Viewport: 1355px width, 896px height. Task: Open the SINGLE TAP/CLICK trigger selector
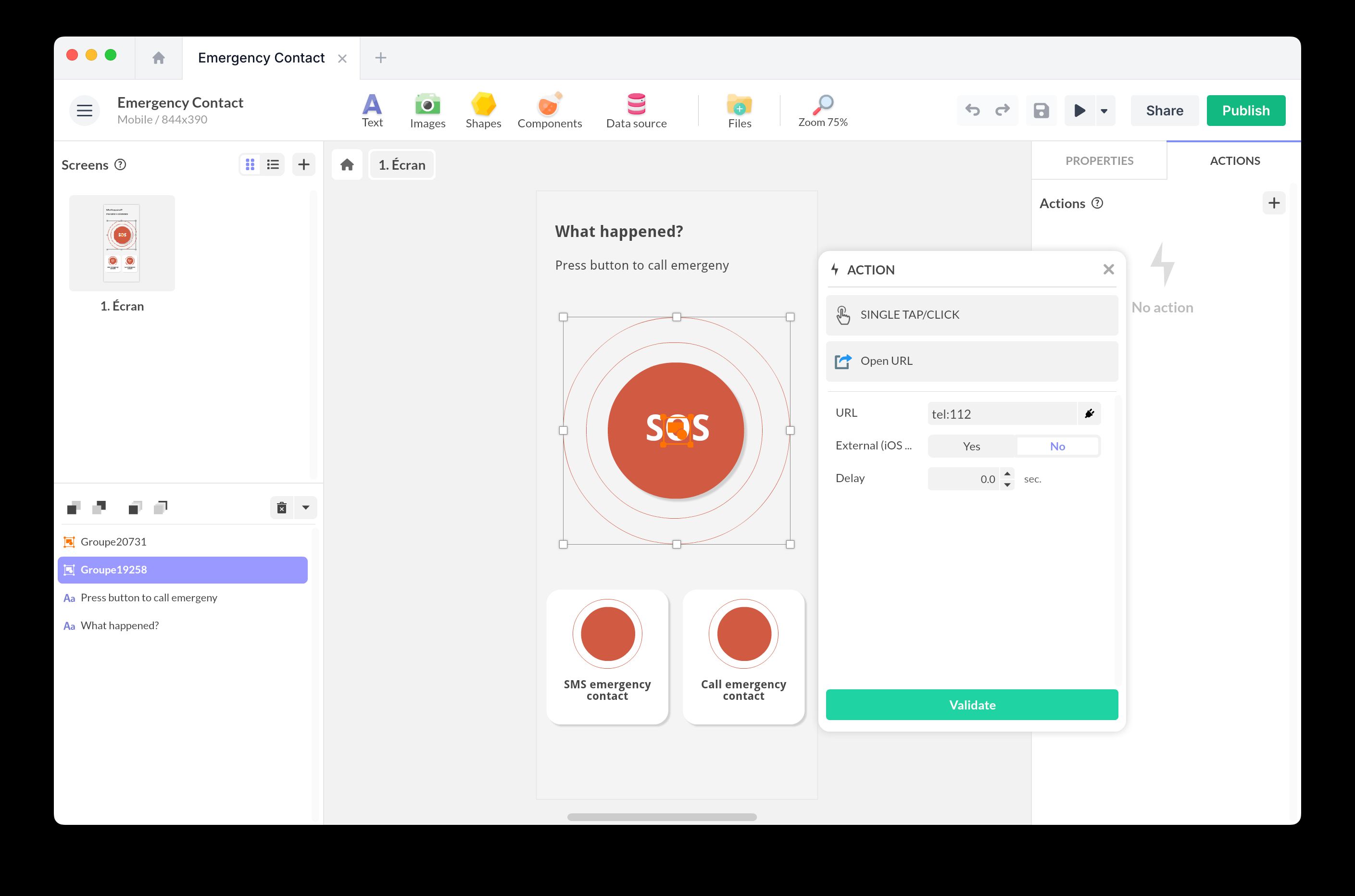971,315
